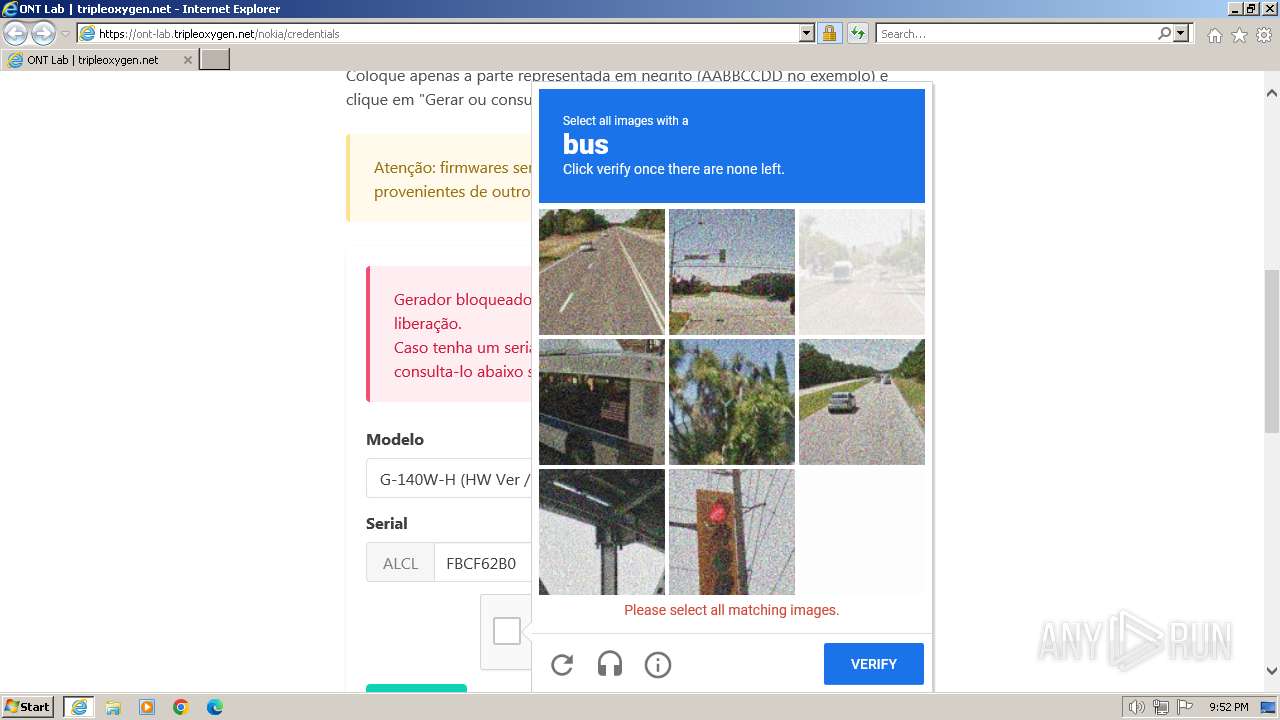Click the ALCL serial prefix label
The image size is (1280, 720).
(400, 563)
